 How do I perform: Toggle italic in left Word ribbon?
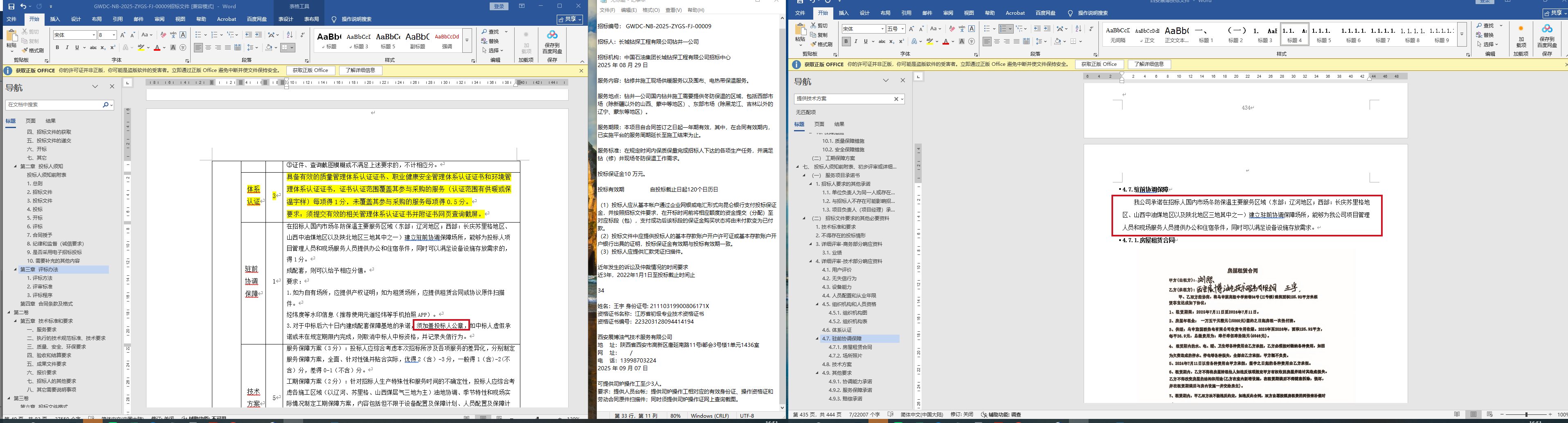tap(67, 47)
